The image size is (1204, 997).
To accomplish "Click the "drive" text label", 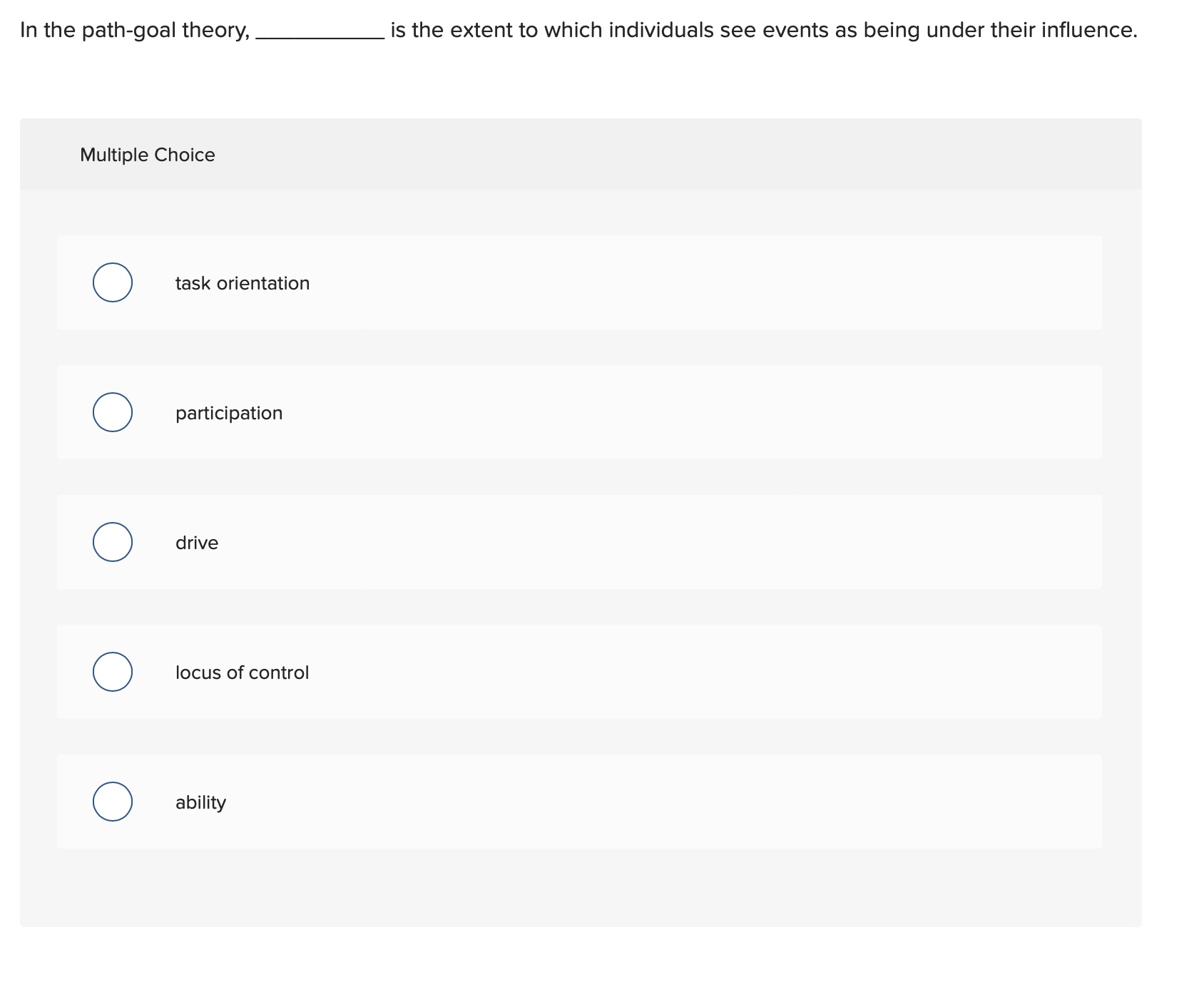I will (197, 542).
